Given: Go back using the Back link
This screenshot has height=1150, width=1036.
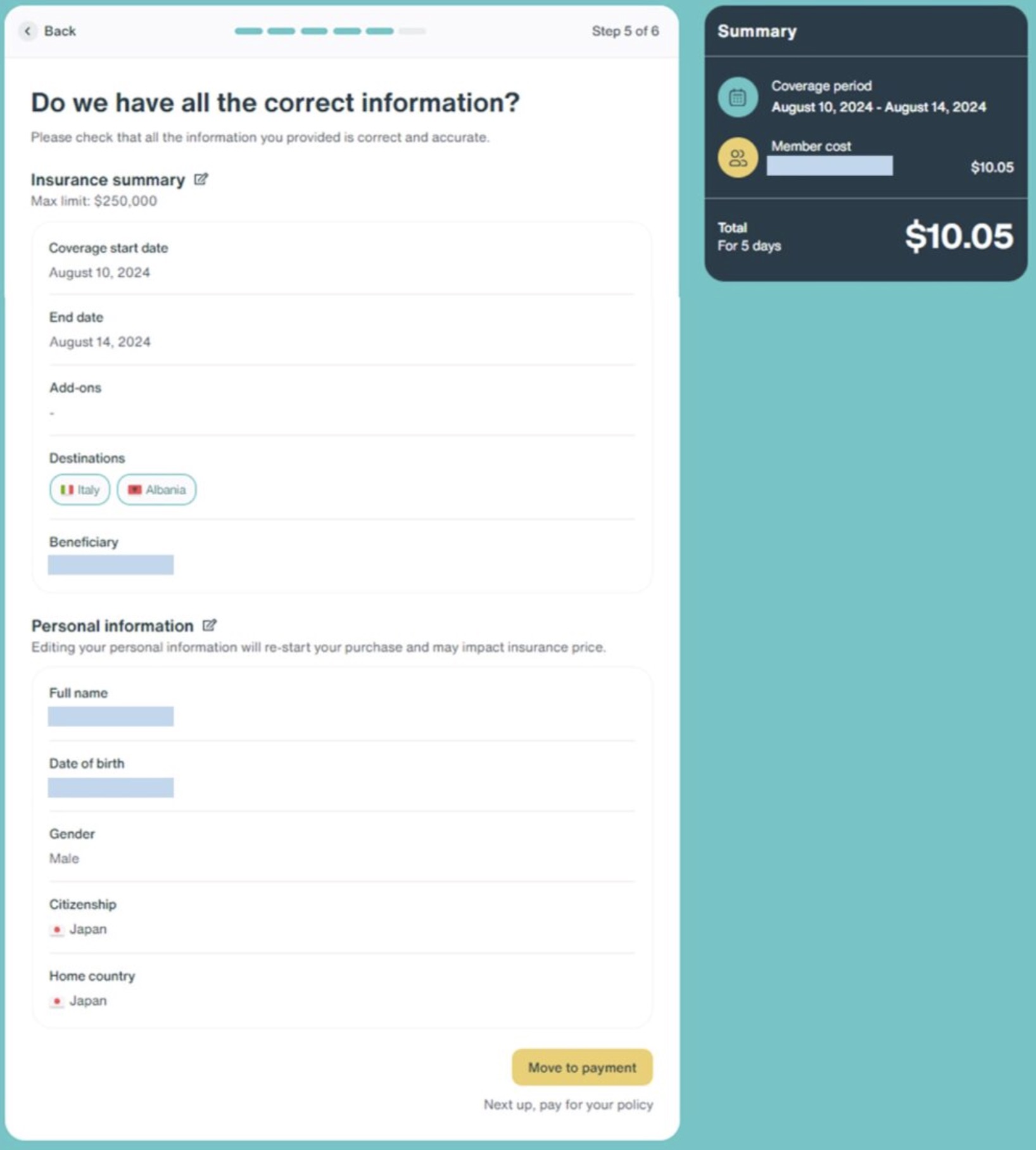Looking at the screenshot, I should (60, 31).
